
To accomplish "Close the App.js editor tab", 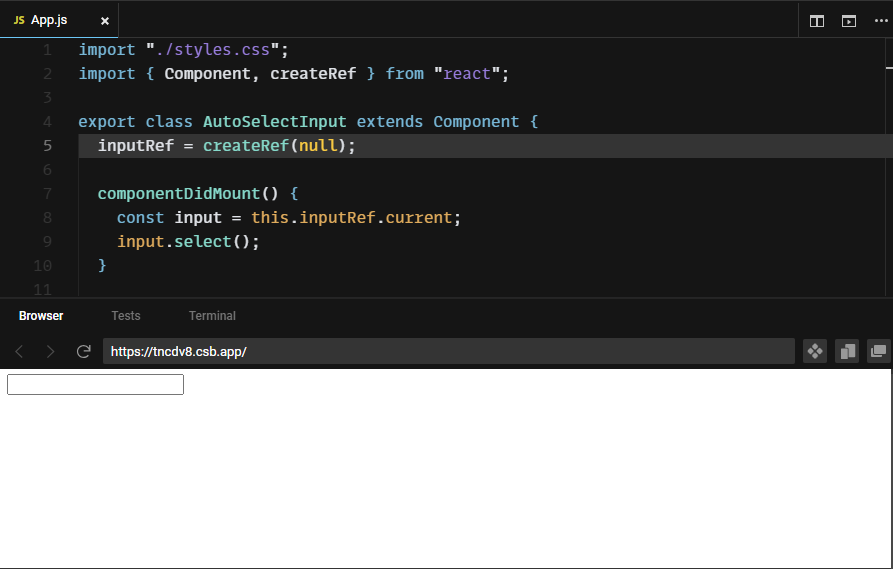I will pyautogui.click(x=105, y=21).
